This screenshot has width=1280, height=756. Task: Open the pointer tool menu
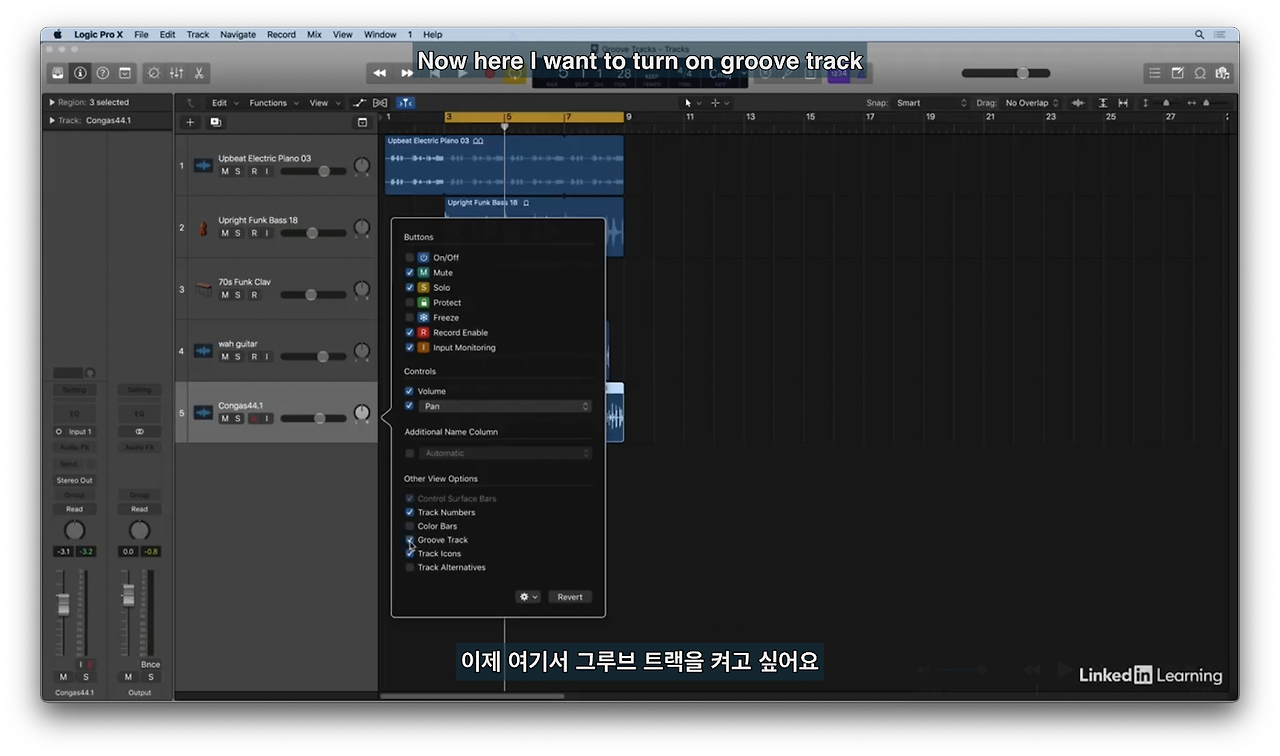691,103
